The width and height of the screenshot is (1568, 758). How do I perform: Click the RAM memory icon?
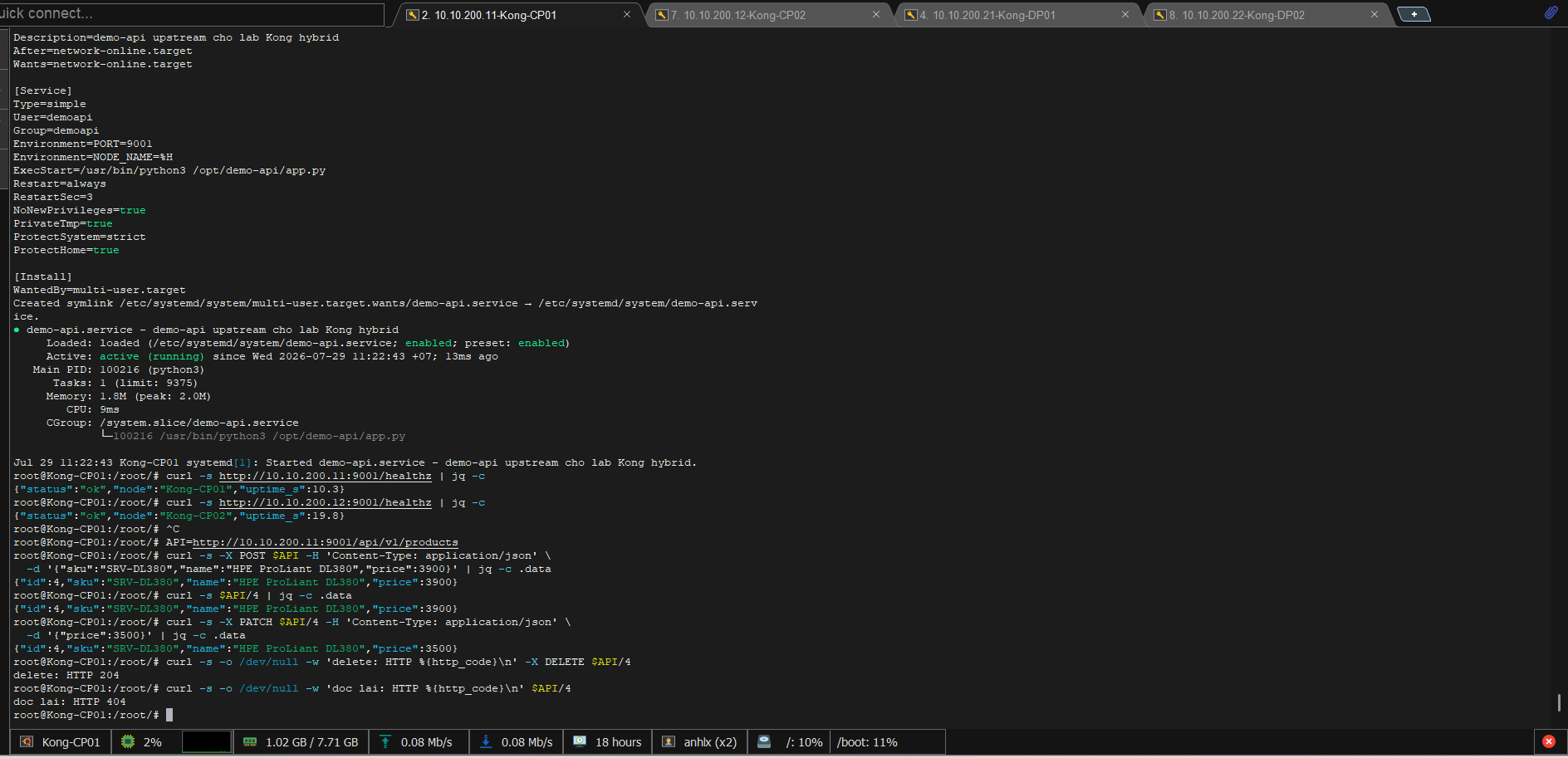pyautogui.click(x=250, y=741)
